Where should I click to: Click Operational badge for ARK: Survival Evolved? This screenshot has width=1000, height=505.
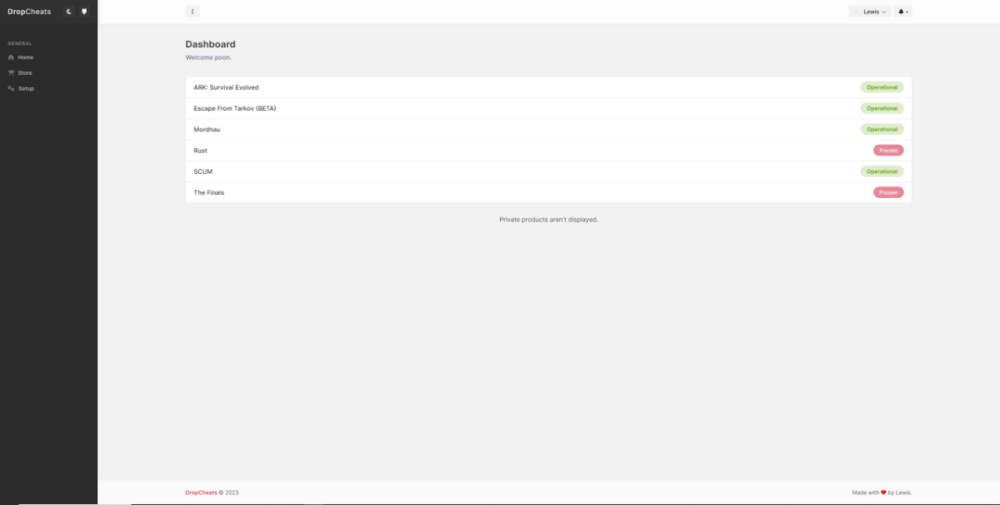click(882, 87)
